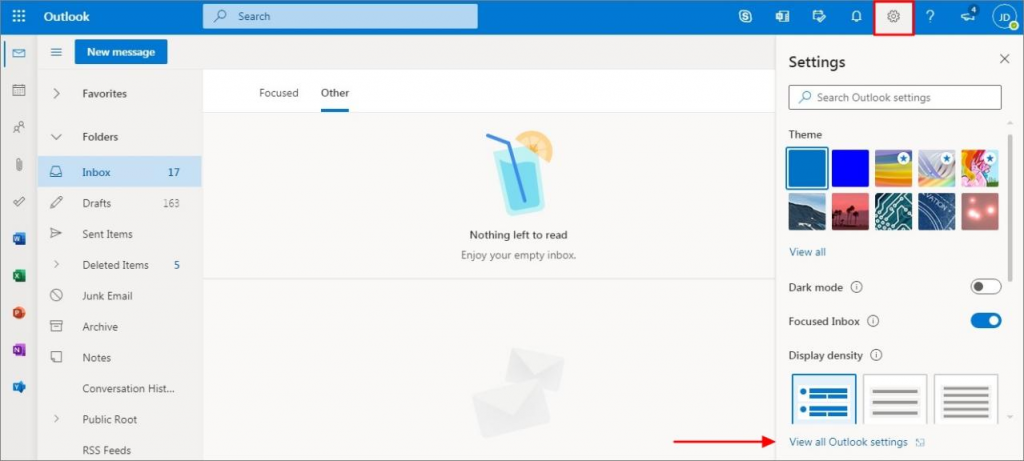1024x461 pixels.
Task: Click the top Search box
Action: click(340, 16)
